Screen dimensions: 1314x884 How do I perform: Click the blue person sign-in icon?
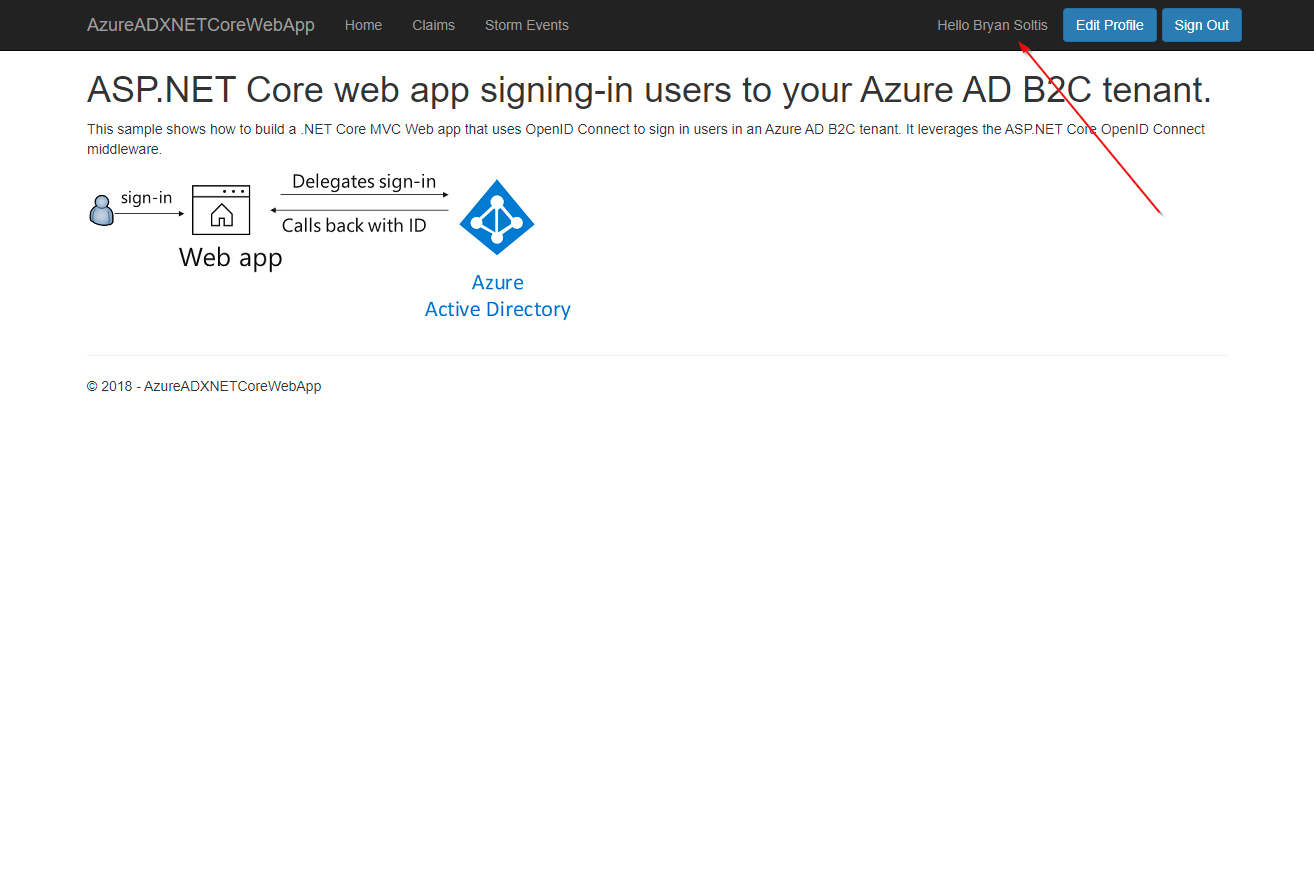tap(101, 207)
